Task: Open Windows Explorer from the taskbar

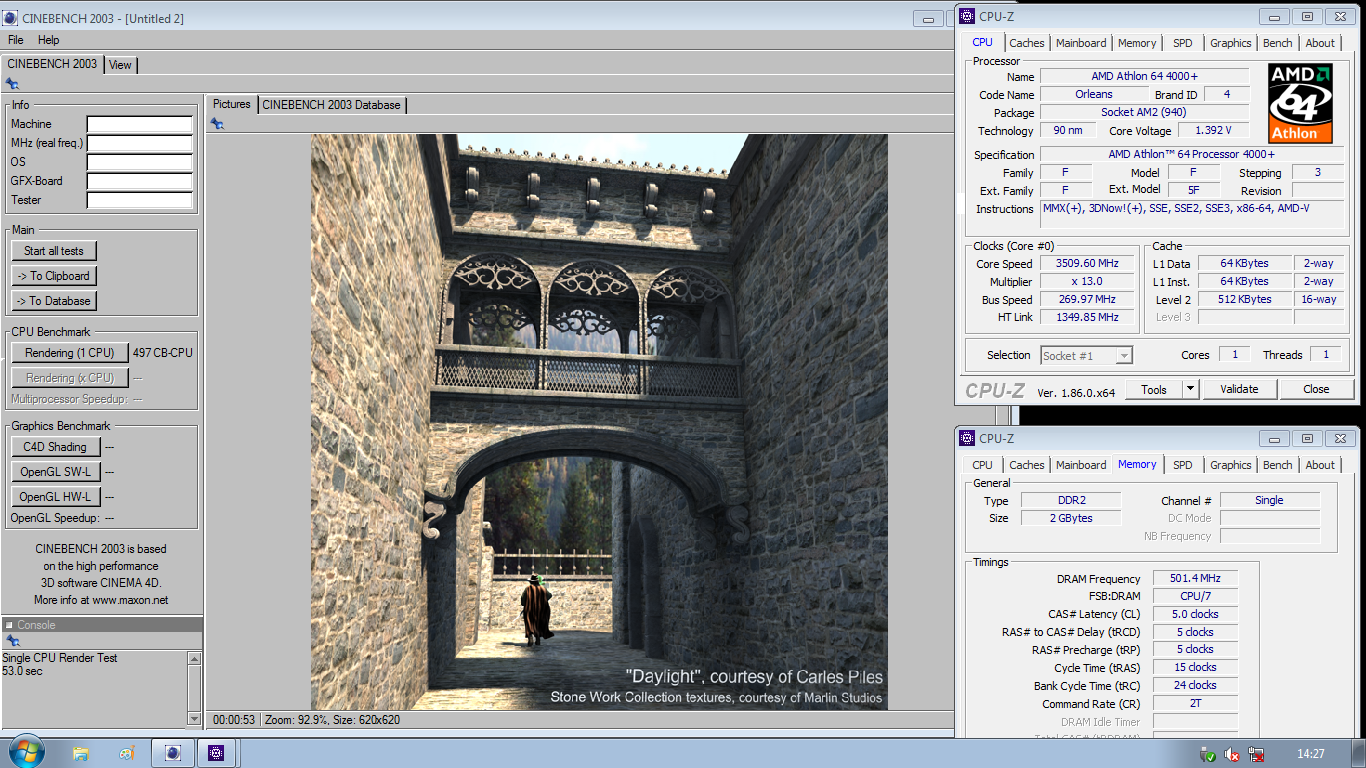Action: click(81, 753)
